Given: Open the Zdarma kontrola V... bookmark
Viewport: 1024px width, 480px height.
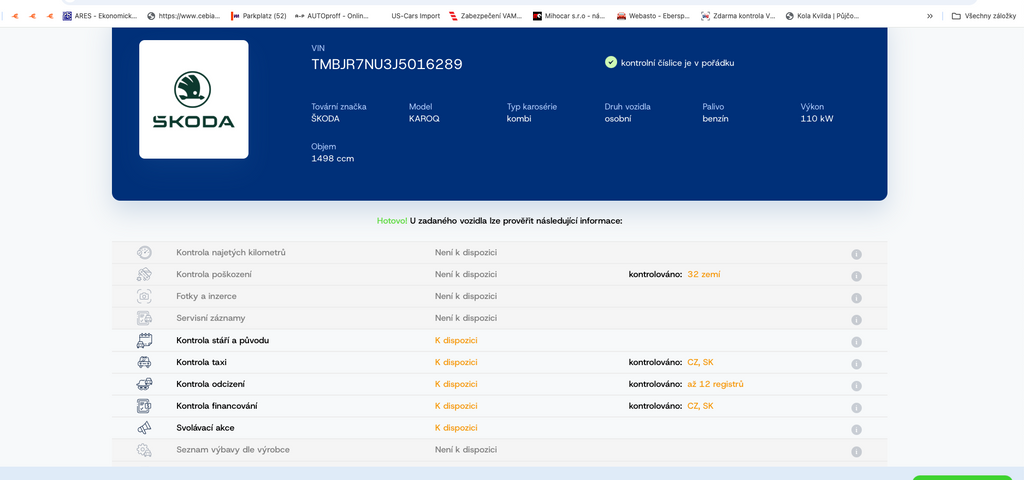Looking at the screenshot, I should coord(738,16).
